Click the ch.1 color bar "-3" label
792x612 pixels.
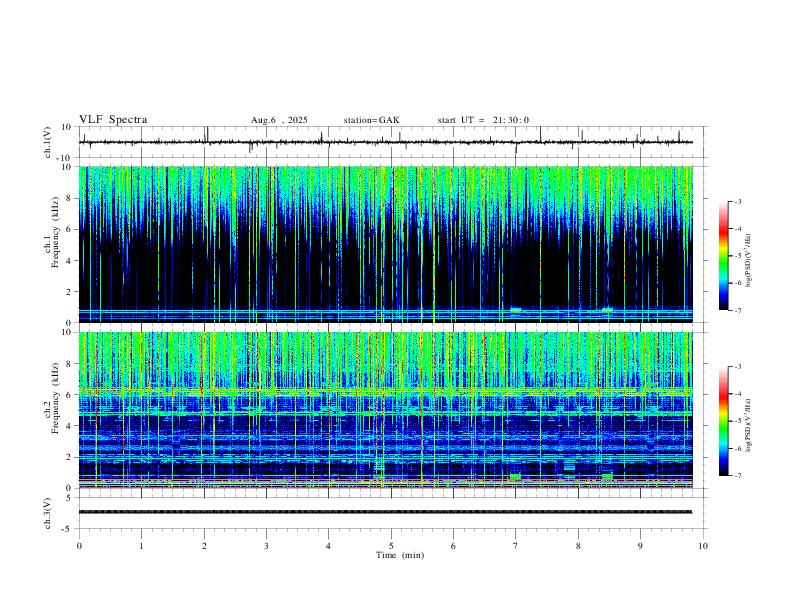(737, 201)
